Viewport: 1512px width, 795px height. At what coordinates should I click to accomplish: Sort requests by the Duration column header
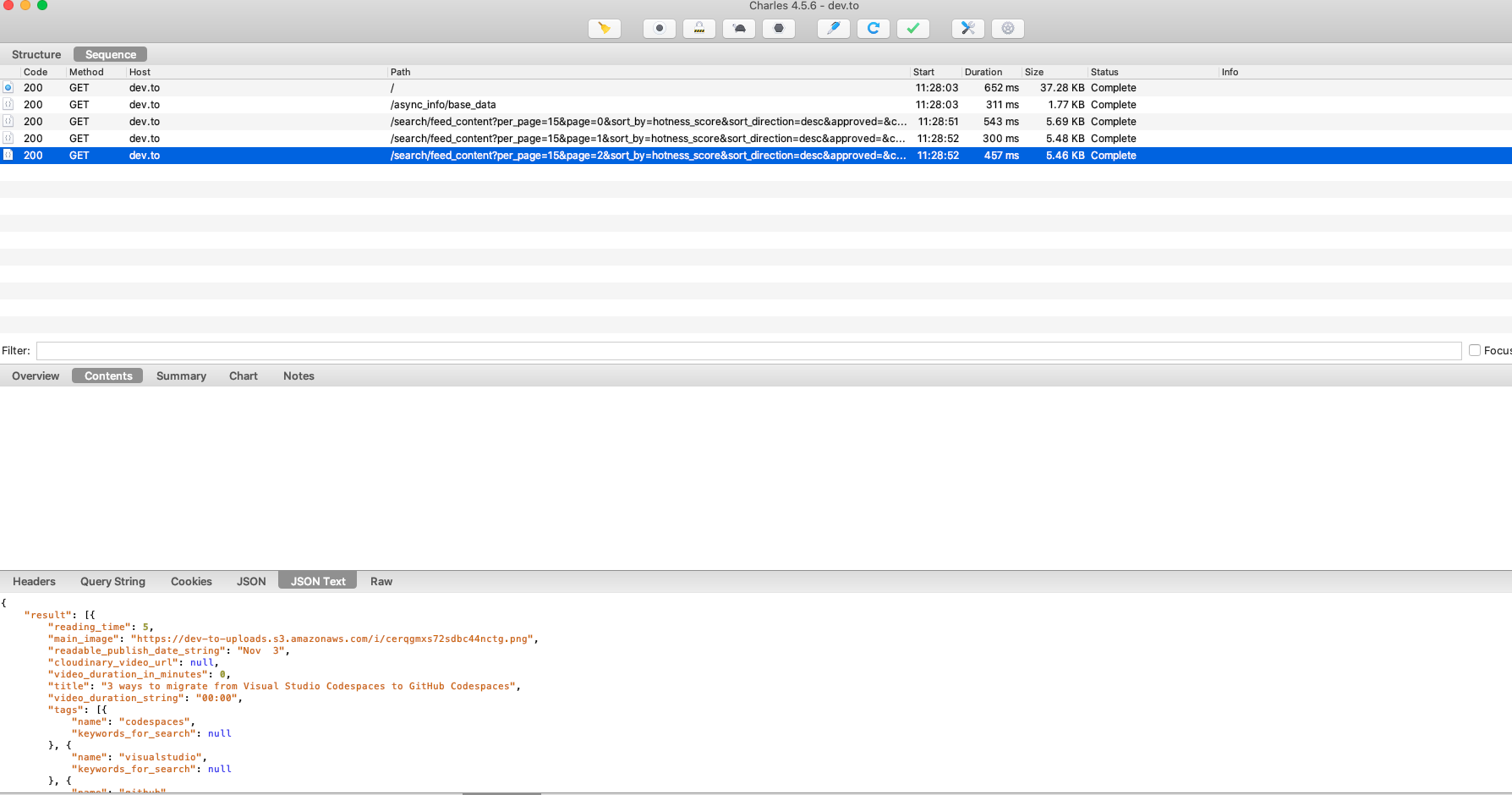click(x=983, y=72)
